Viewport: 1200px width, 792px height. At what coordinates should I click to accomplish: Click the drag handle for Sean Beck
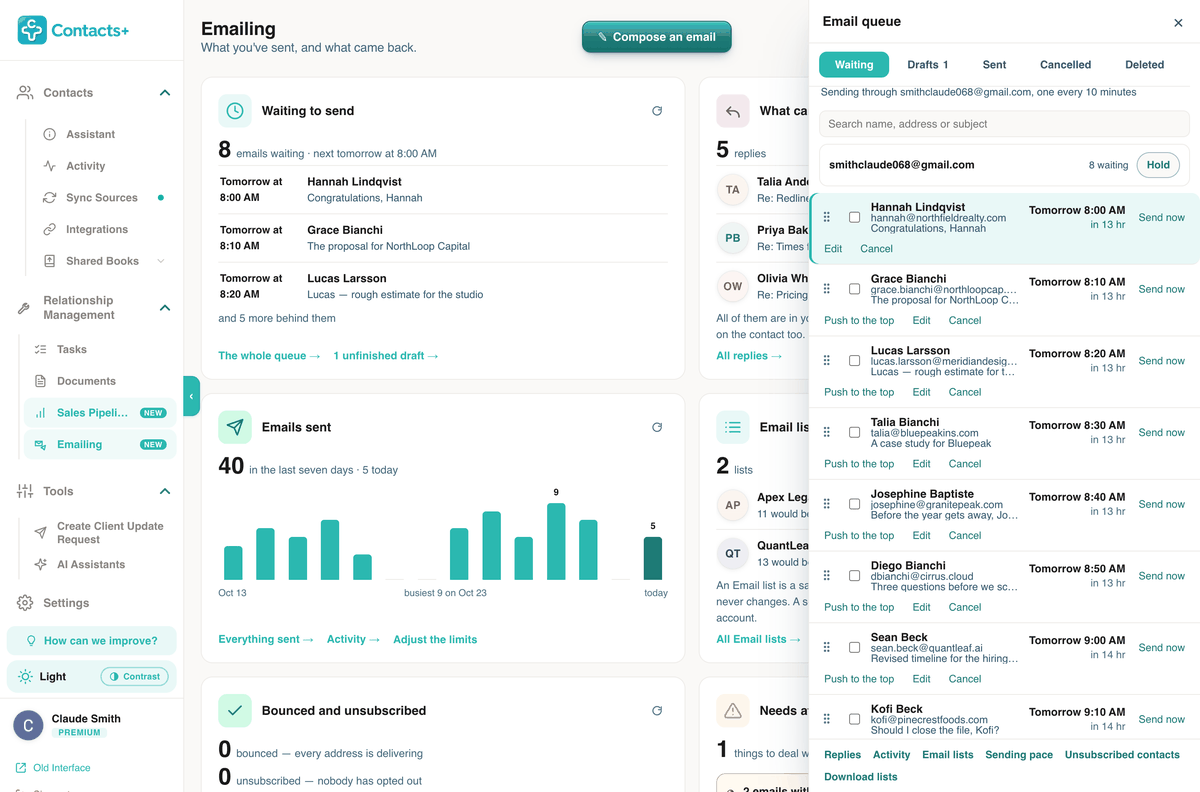coord(827,647)
